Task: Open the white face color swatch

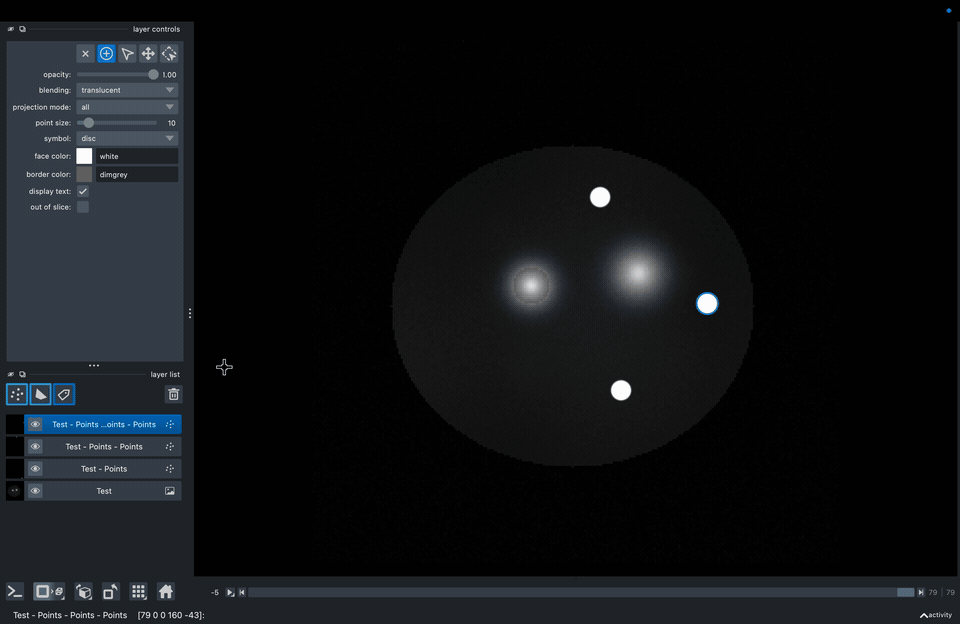Action: [x=84, y=156]
